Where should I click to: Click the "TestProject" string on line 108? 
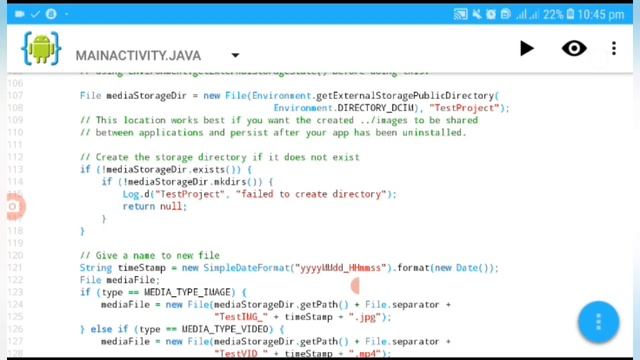(x=464, y=108)
